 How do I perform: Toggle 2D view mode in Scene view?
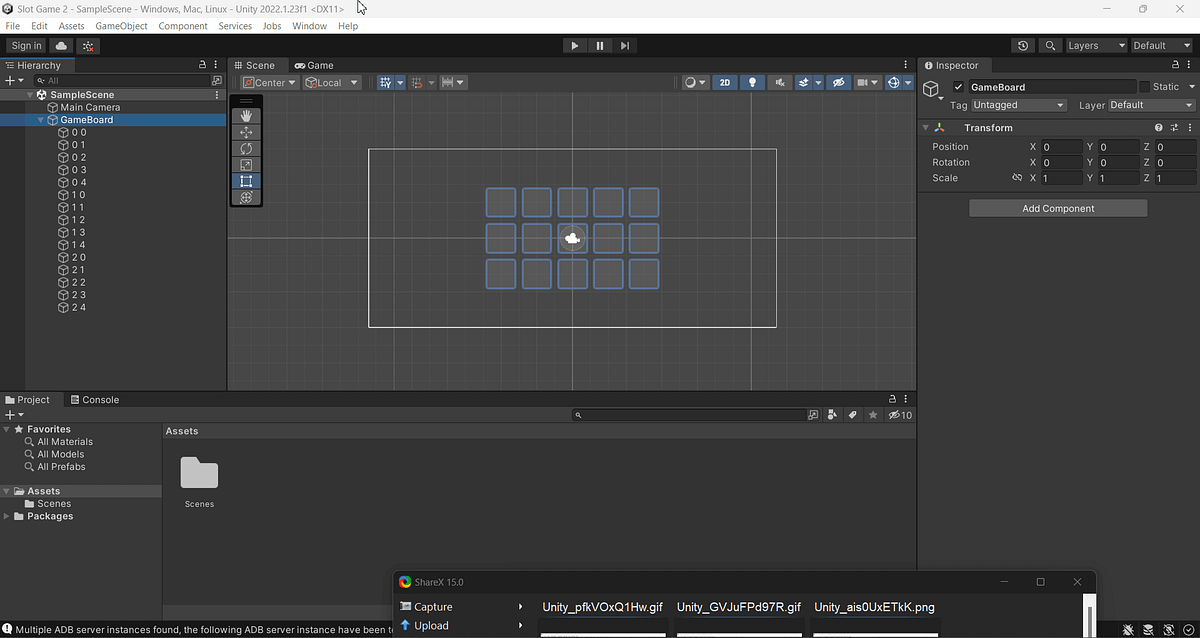click(725, 82)
